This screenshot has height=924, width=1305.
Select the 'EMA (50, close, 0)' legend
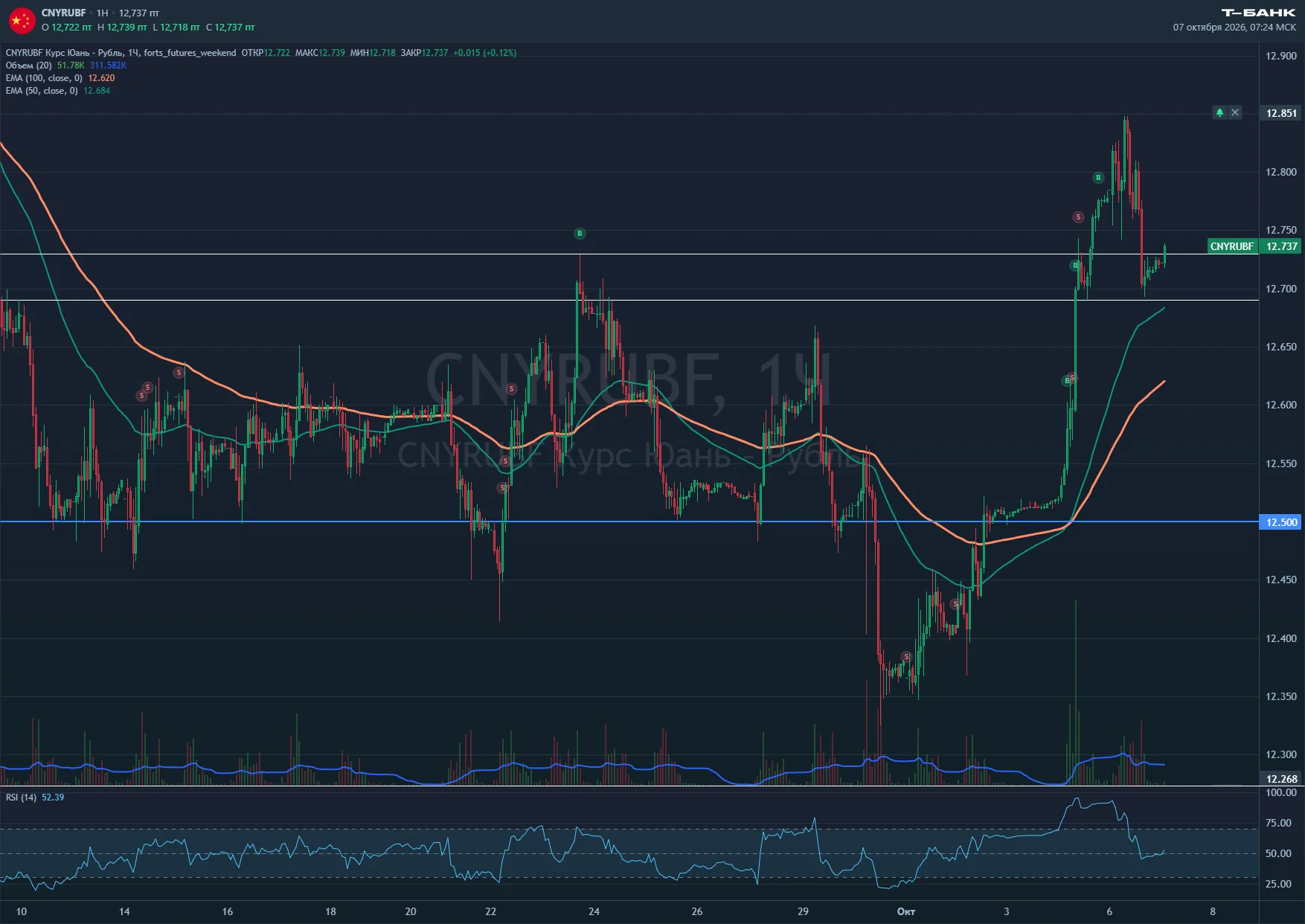42,91
